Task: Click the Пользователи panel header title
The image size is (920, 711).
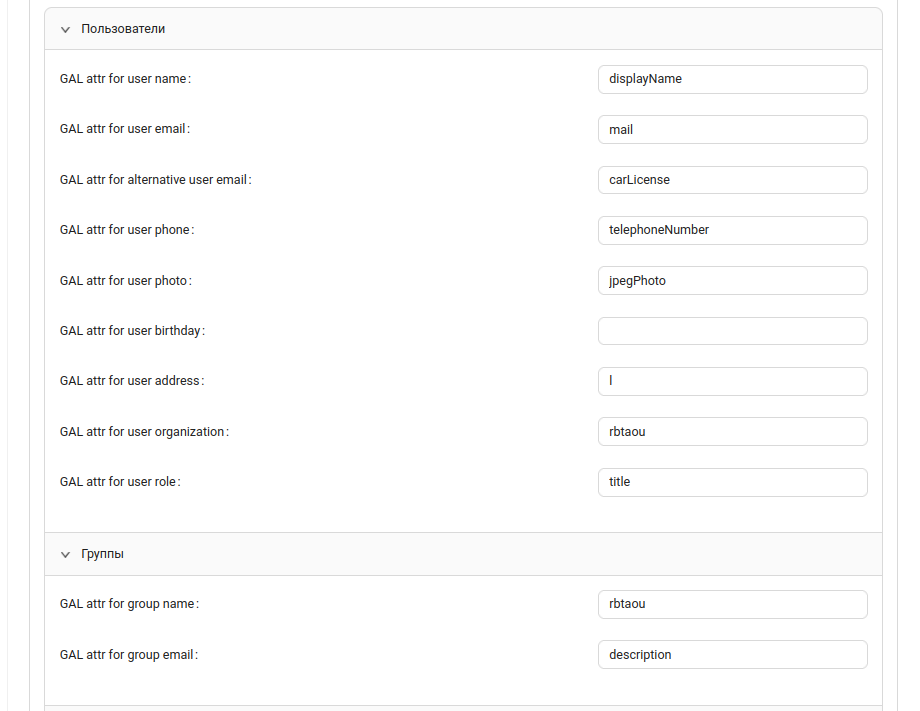Action: click(123, 29)
